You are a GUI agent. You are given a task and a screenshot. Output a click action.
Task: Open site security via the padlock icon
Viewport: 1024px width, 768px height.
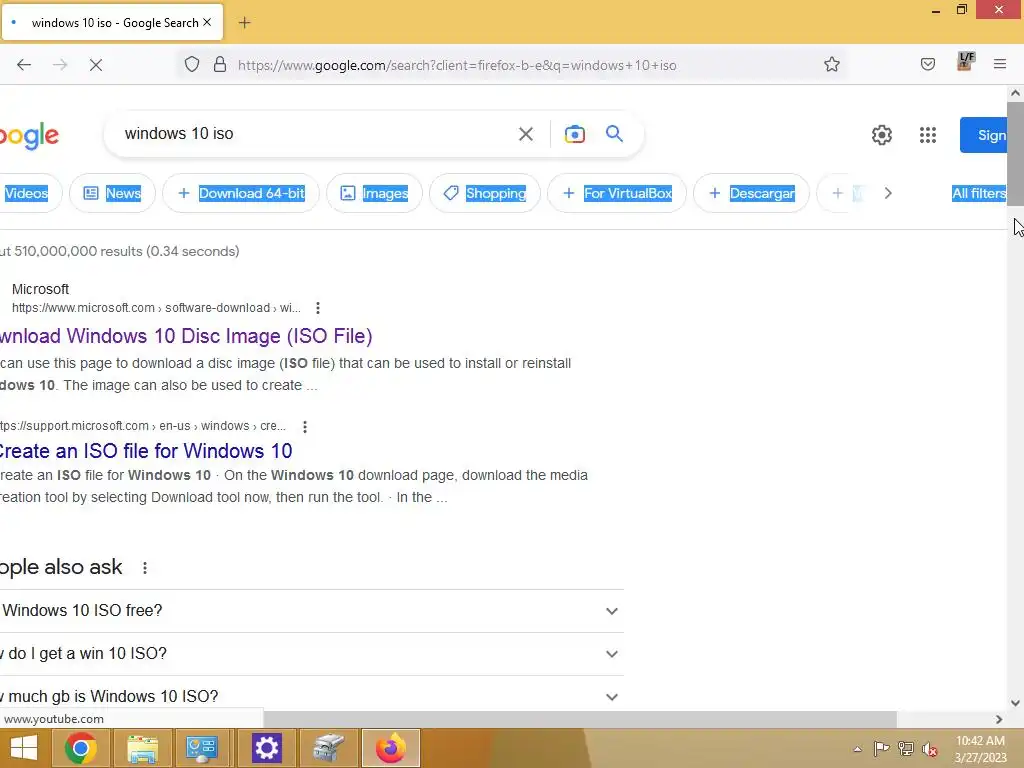220,64
